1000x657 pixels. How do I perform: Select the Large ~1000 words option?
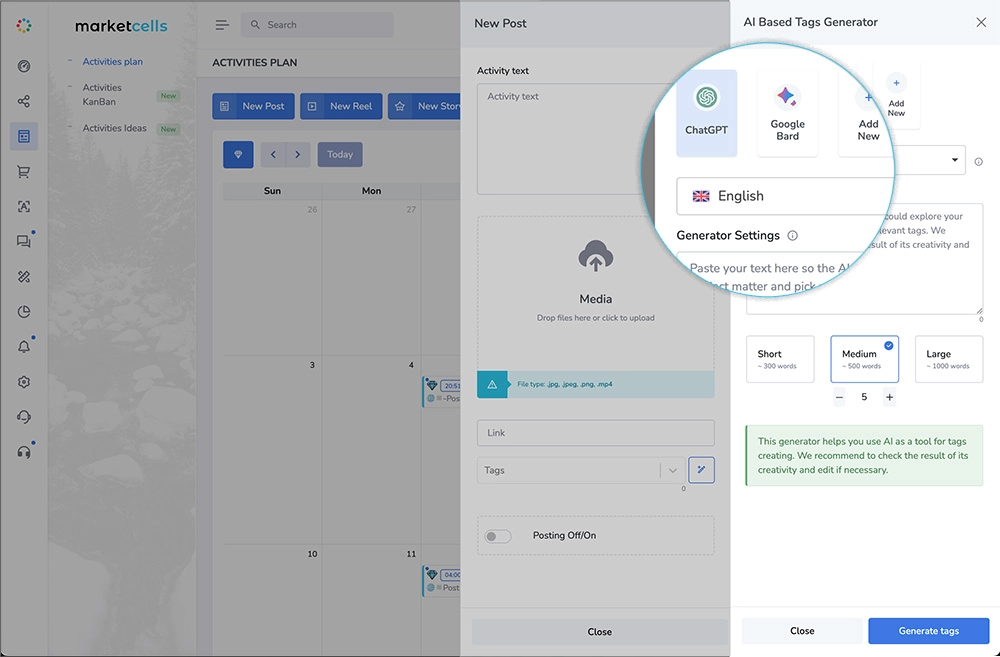(948, 359)
